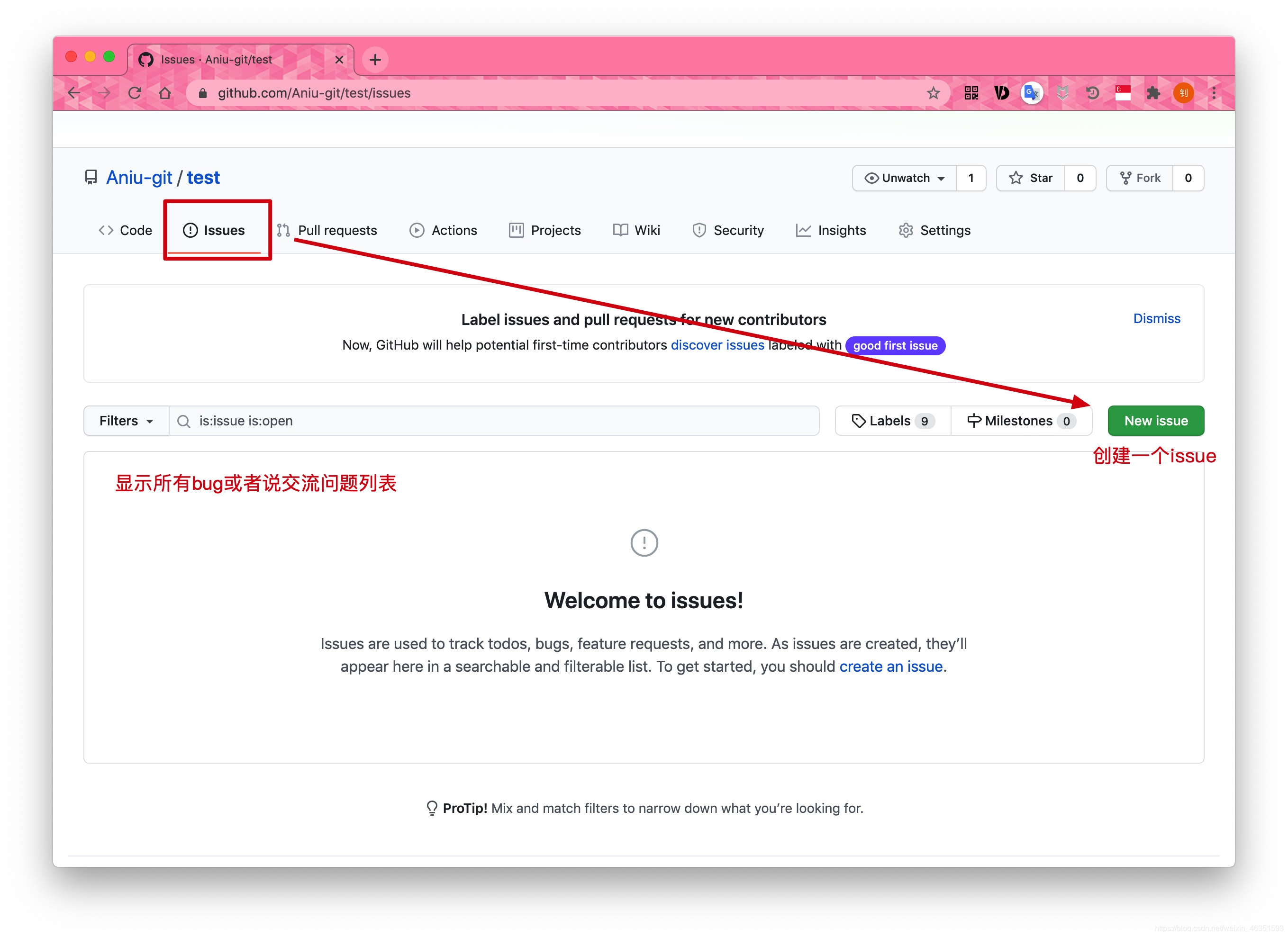Click the Pull requests icon
The height and width of the screenshot is (937, 1288).
point(284,230)
